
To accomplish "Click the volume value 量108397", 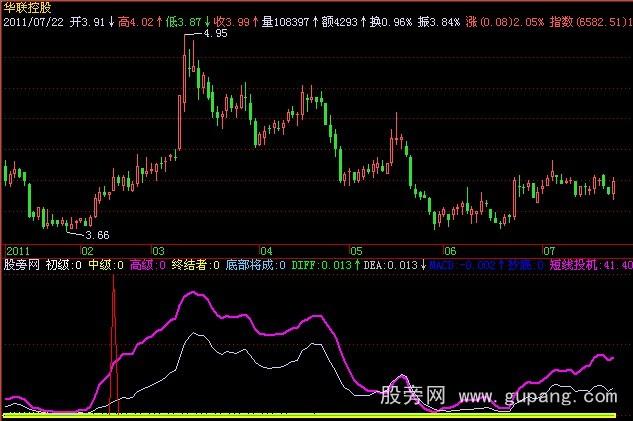I will tap(285, 22).
